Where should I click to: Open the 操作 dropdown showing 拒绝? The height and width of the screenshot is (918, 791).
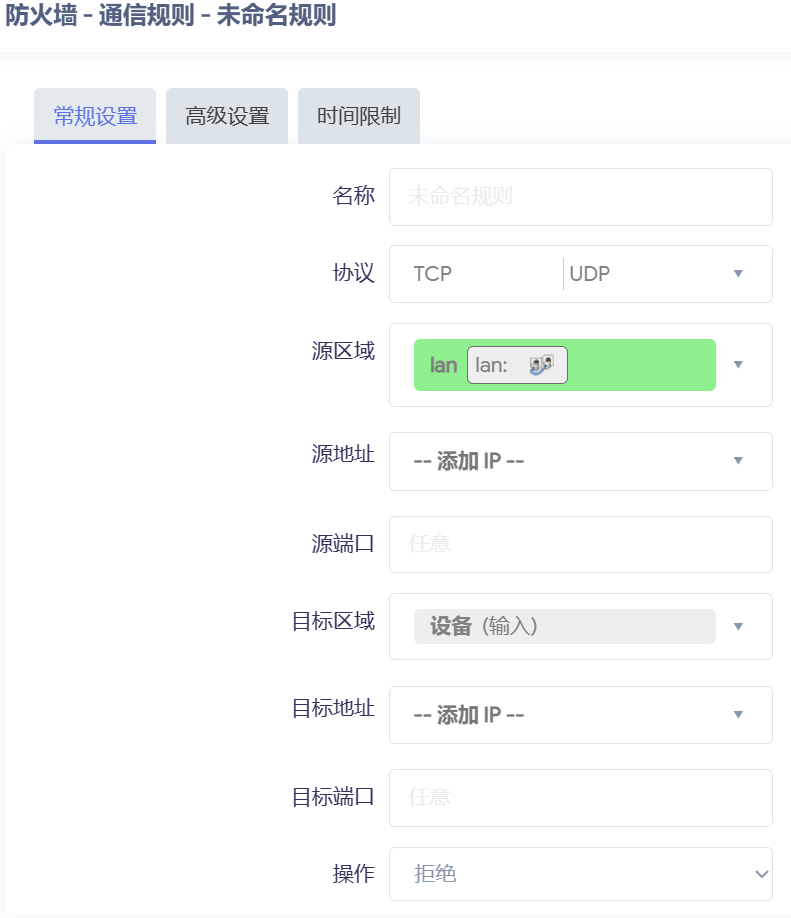point(580,874)
